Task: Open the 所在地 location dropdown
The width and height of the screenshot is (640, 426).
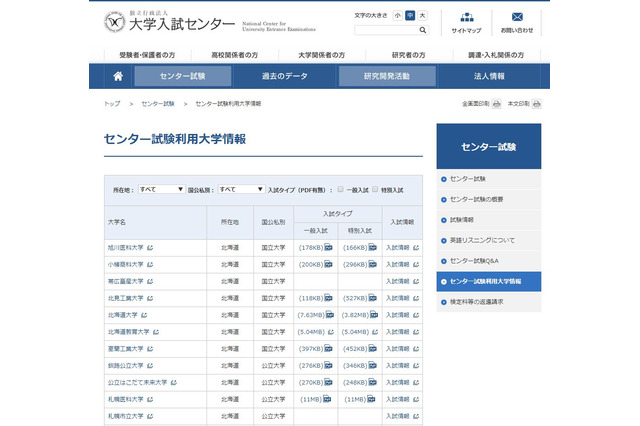Action: 161,189
